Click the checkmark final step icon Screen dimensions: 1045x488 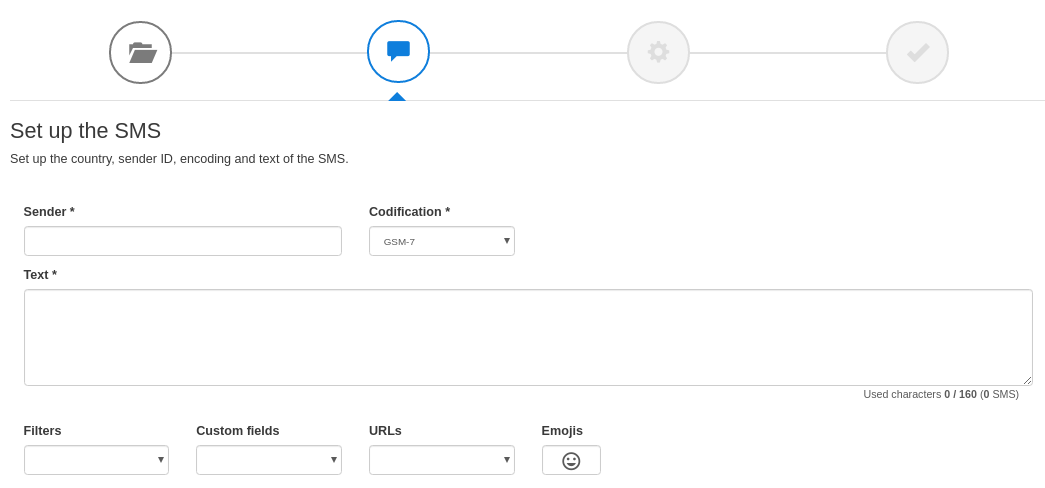tap(917, 52)
